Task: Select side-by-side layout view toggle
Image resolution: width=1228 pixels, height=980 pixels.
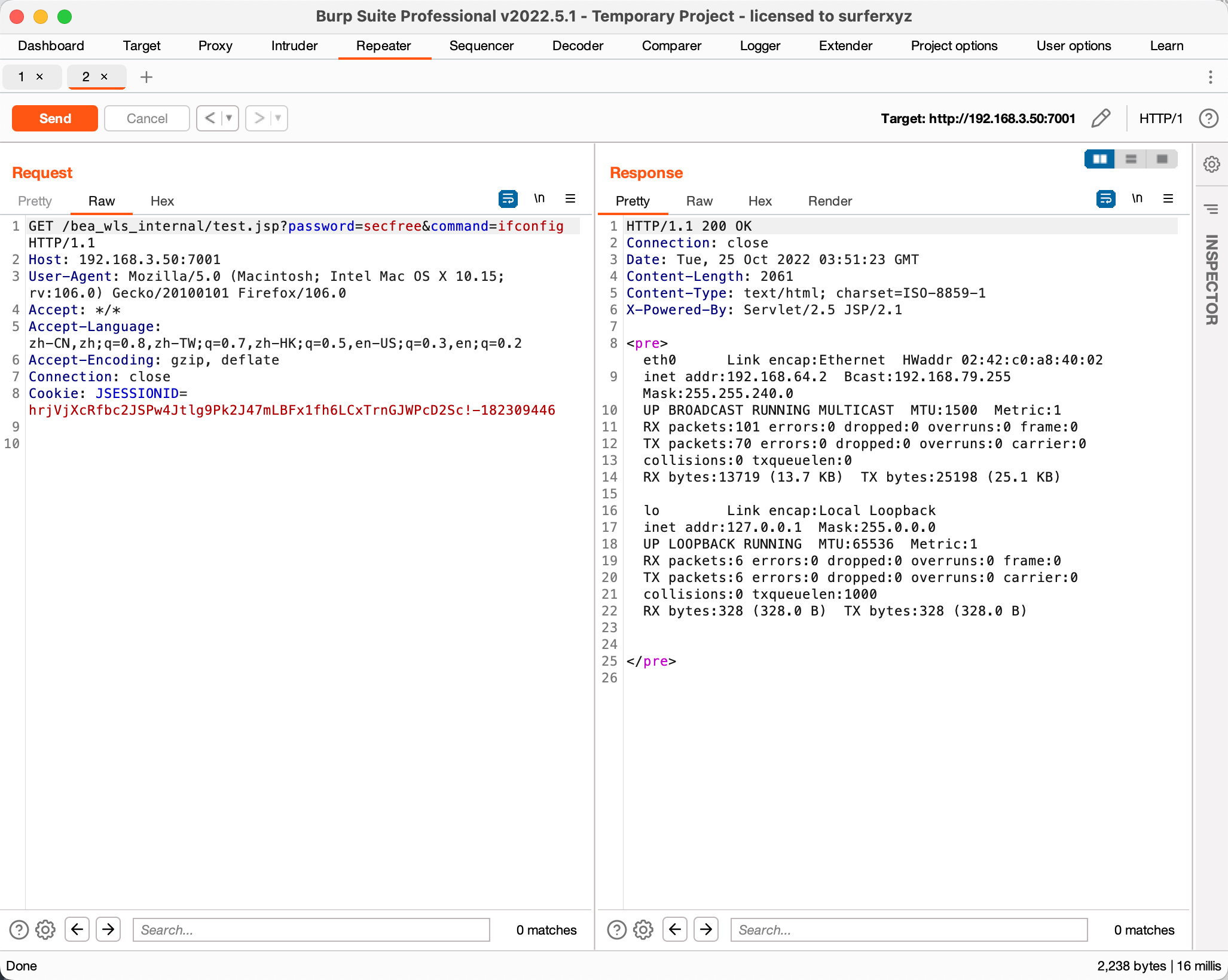Action: pos(1099,159)
